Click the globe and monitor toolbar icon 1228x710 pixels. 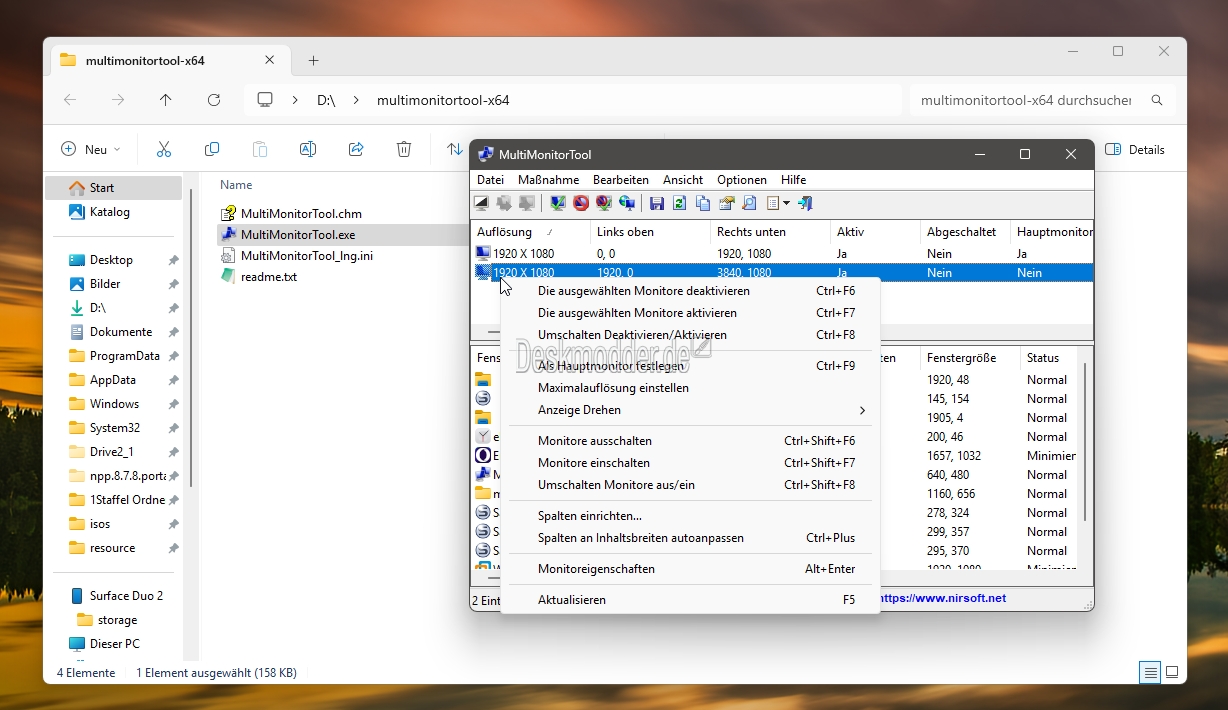(x=627, y=203)
